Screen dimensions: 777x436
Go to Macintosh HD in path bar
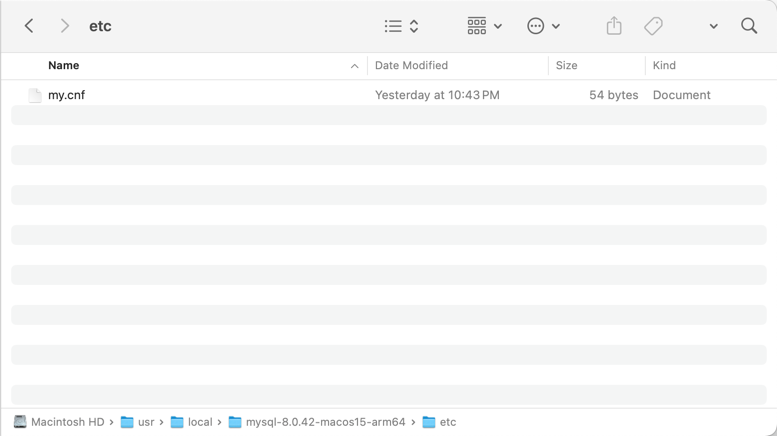pos(59,422)
